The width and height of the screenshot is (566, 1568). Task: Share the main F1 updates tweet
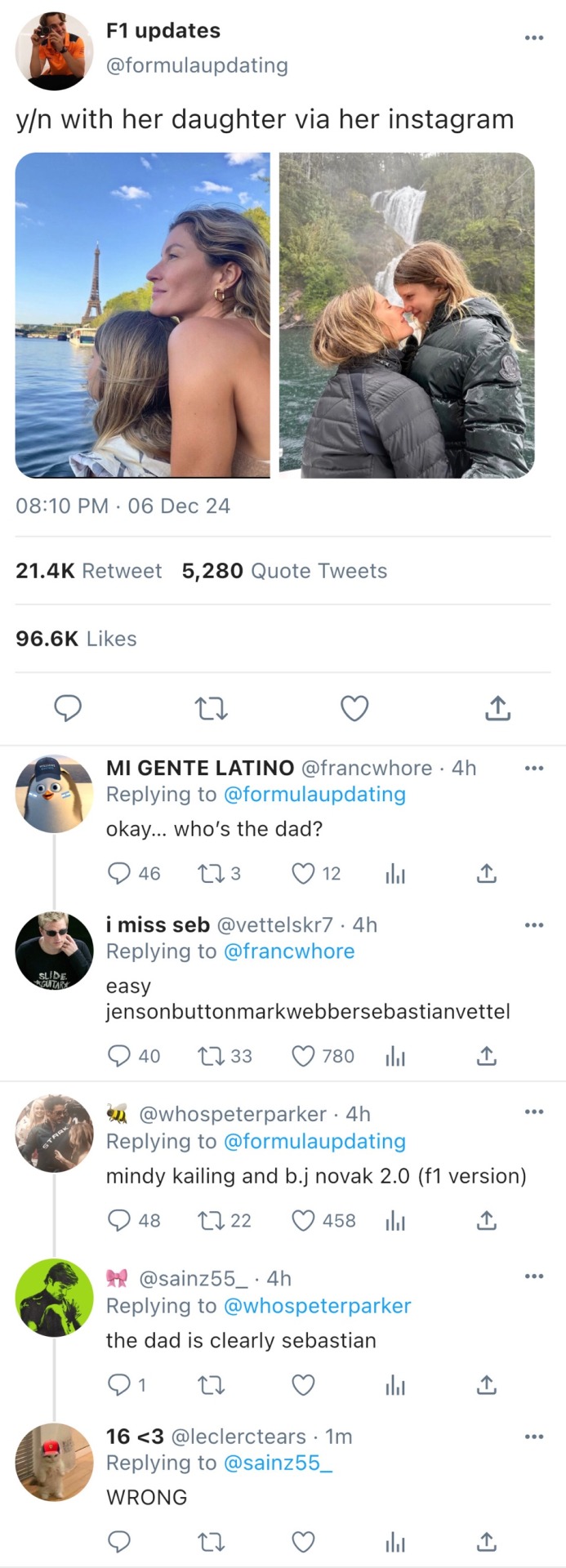(x=497, y=708)
